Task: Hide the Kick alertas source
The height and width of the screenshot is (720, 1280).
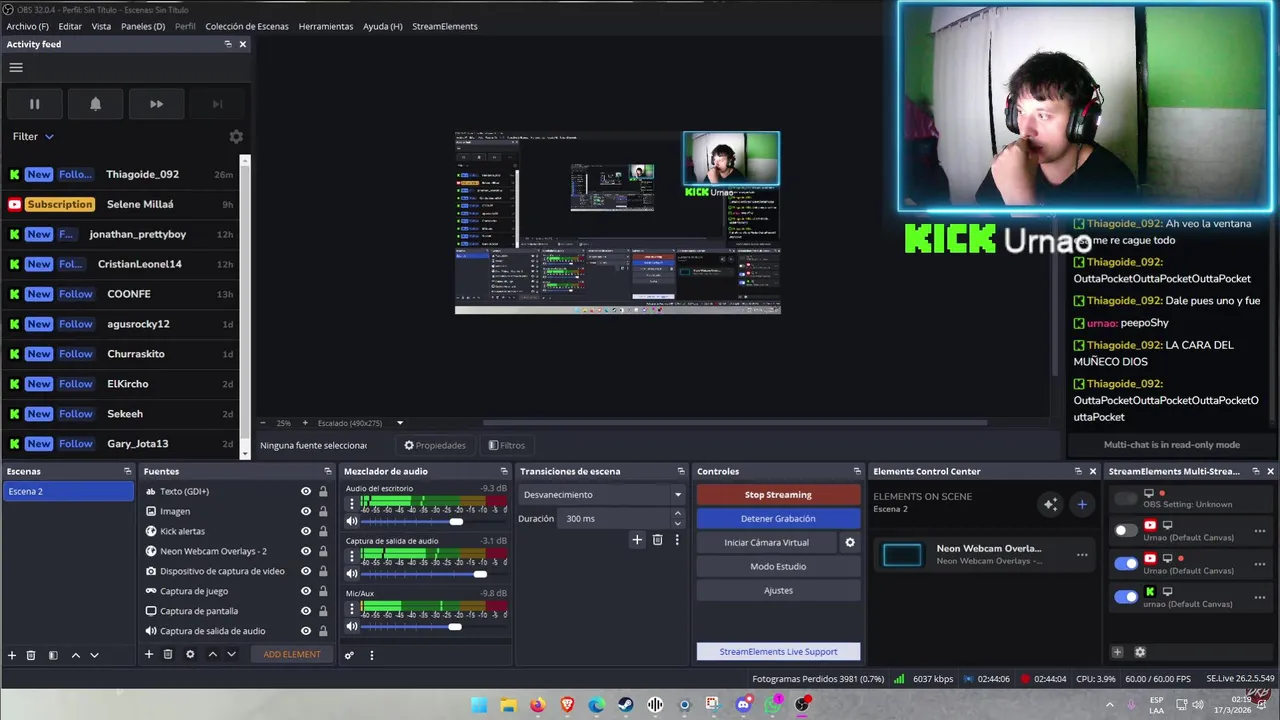Action: [306, 531]
